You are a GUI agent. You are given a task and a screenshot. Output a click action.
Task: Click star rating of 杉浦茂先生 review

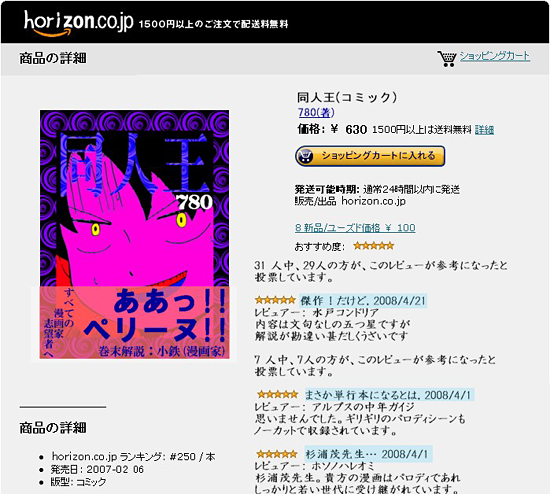pos(277,454)
